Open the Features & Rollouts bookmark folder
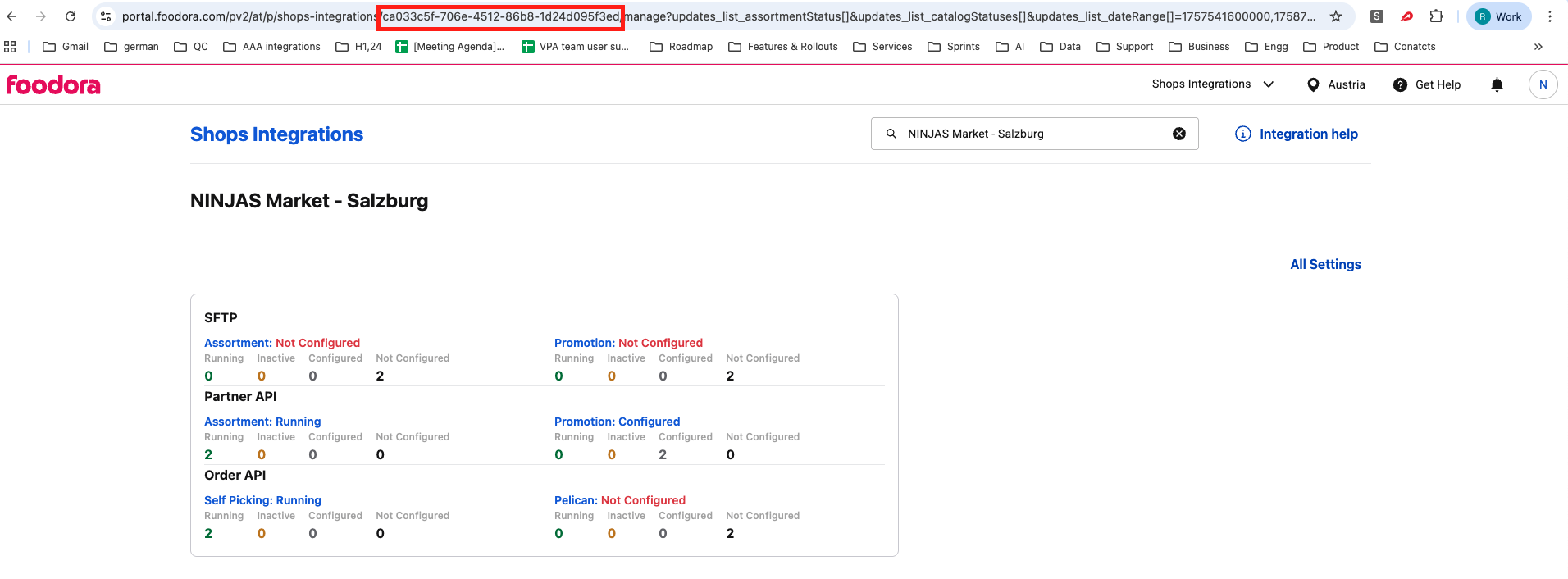The height and width of the screenshot is (579, 1568). coord(783,47)
